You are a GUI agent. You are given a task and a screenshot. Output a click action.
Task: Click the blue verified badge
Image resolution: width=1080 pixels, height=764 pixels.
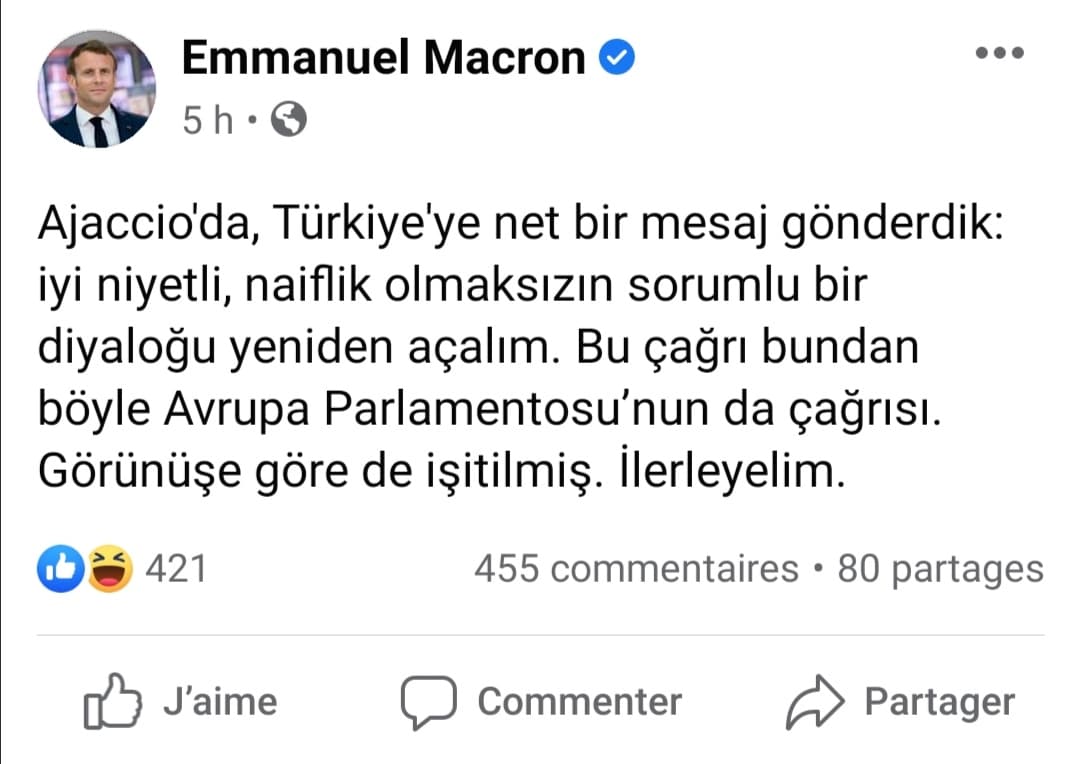[x=618, y=60]
